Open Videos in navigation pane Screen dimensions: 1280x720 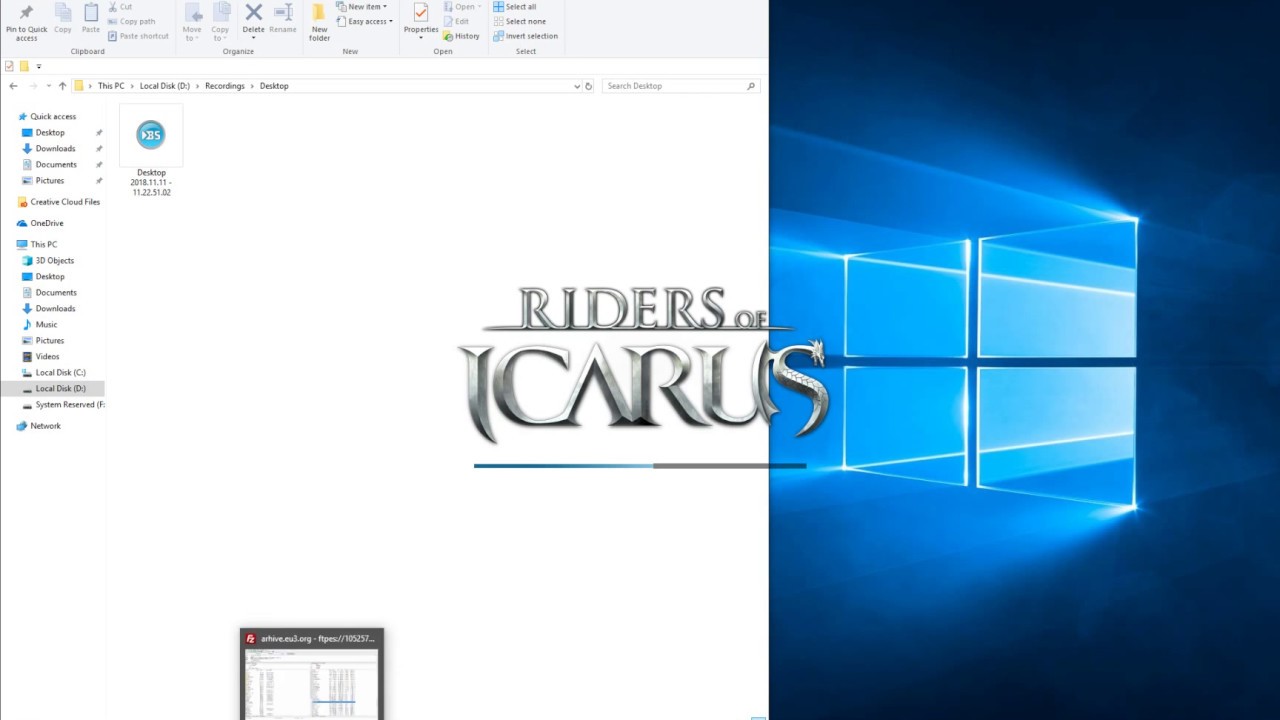click(47, 356)
